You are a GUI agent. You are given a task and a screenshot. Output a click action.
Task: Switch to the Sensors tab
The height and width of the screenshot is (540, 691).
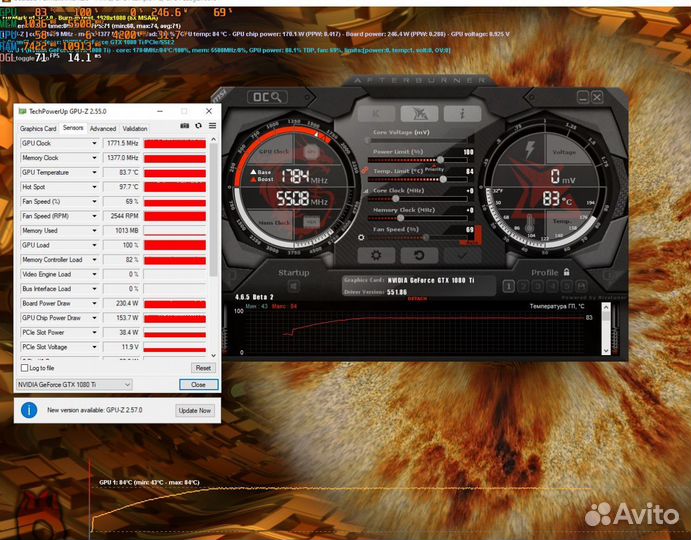coord(73,127)
